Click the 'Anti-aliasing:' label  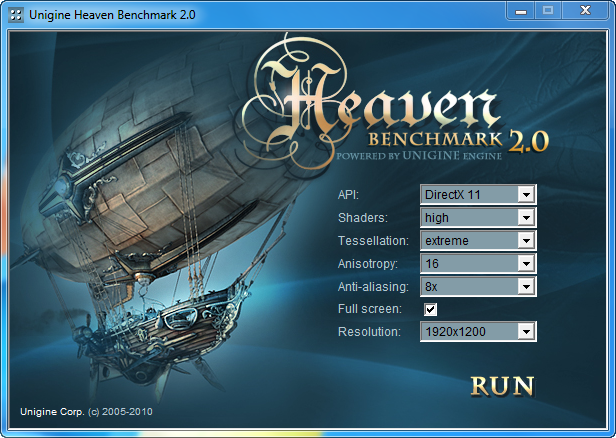(373, 286)
